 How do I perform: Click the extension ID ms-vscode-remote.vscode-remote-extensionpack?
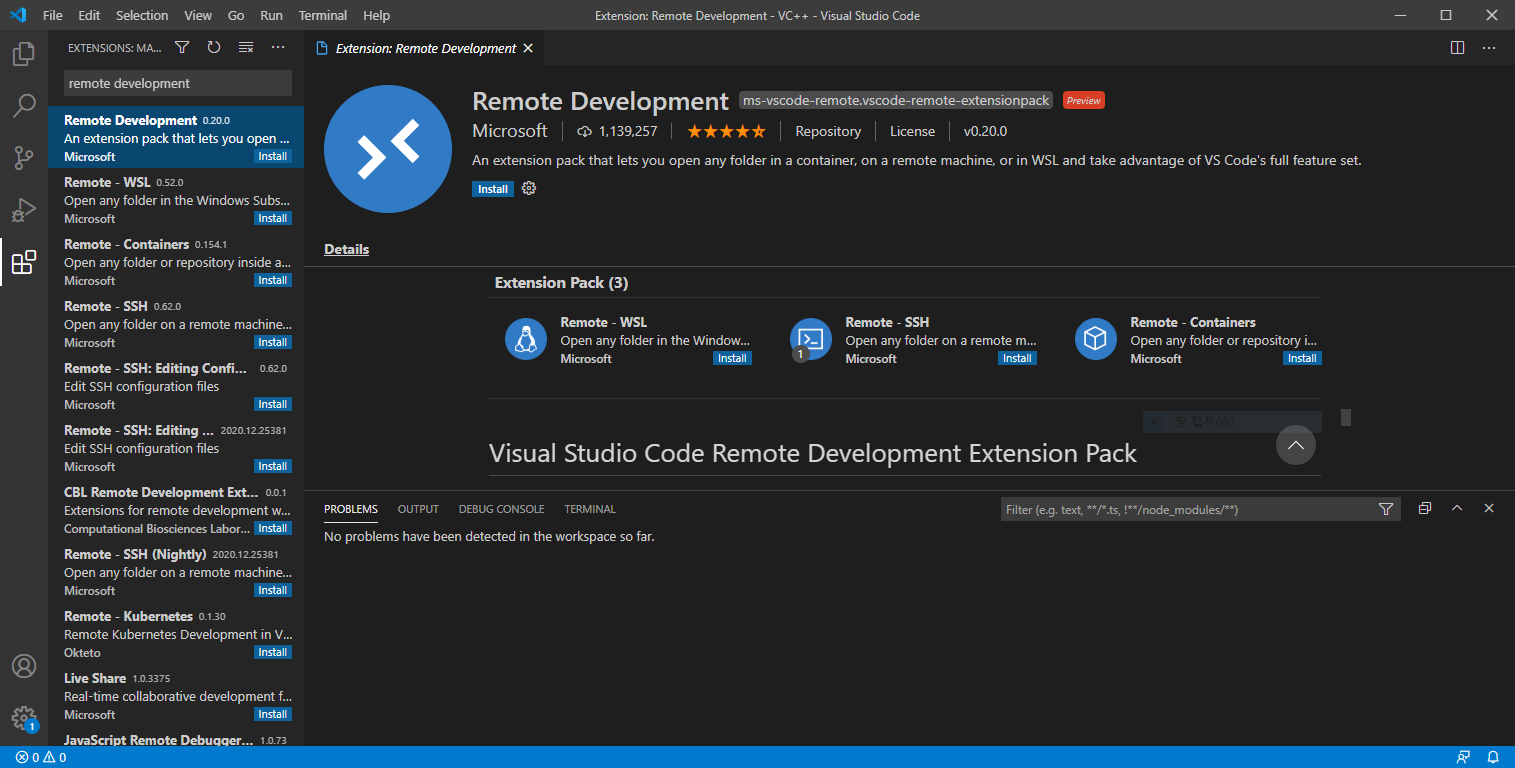pos(896,100)
